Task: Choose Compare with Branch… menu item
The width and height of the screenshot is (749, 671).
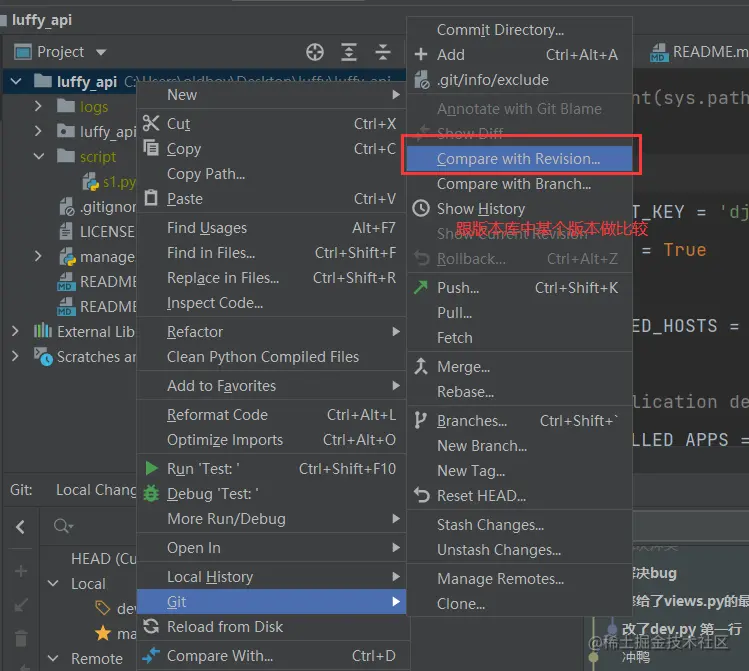Action: 520,183
